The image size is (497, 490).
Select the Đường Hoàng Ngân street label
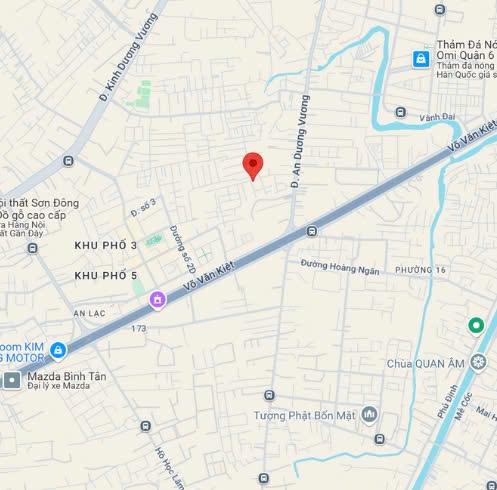click(340, 267)
